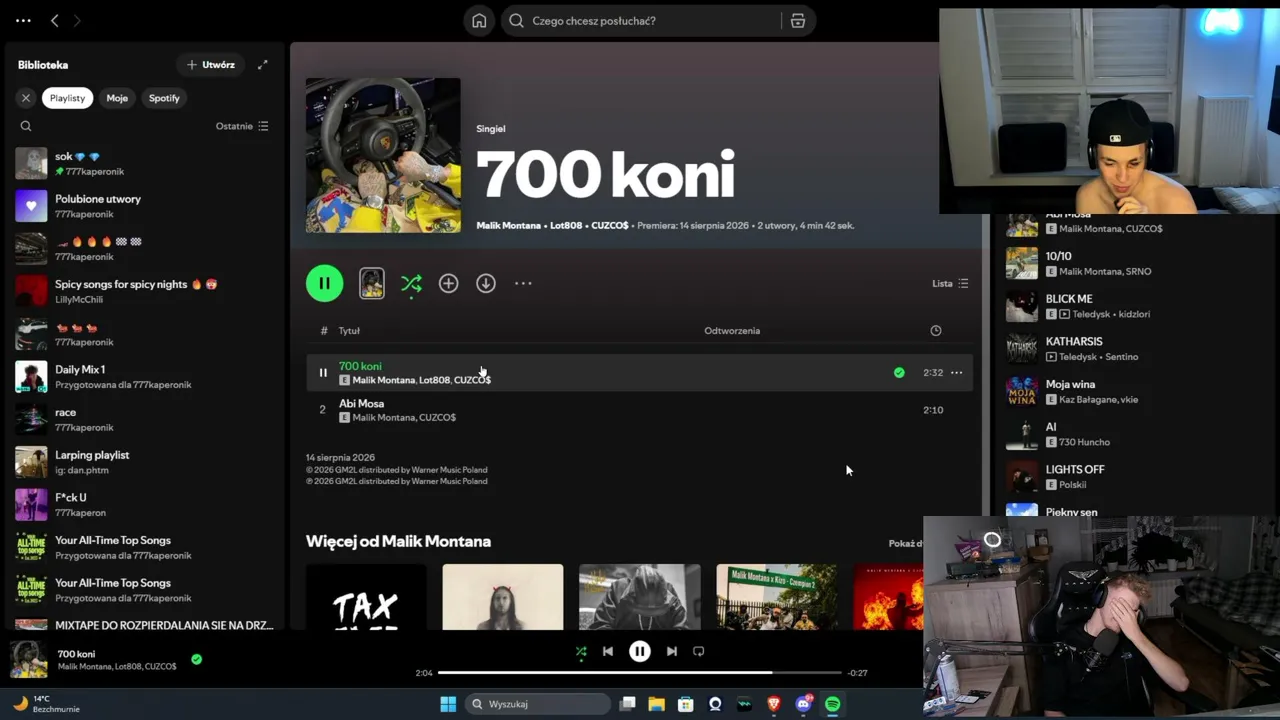Select the Moje filter chip
The image size is (1280, 720).
[117, 98]
